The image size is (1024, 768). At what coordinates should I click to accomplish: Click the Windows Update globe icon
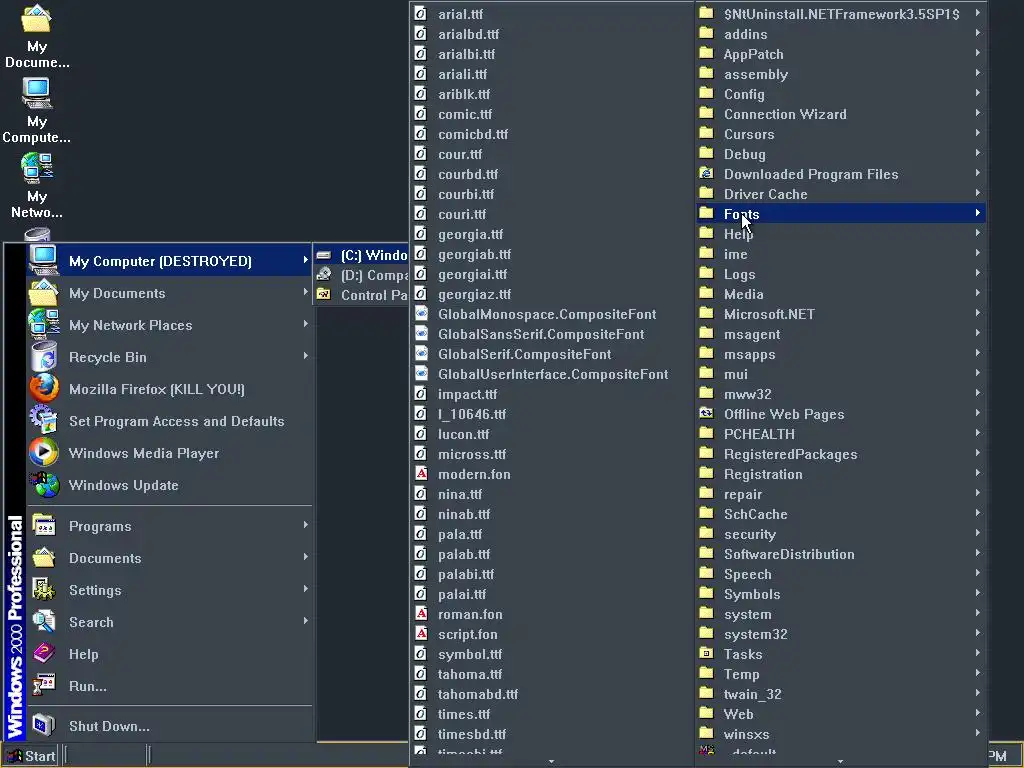click(44, 485)
